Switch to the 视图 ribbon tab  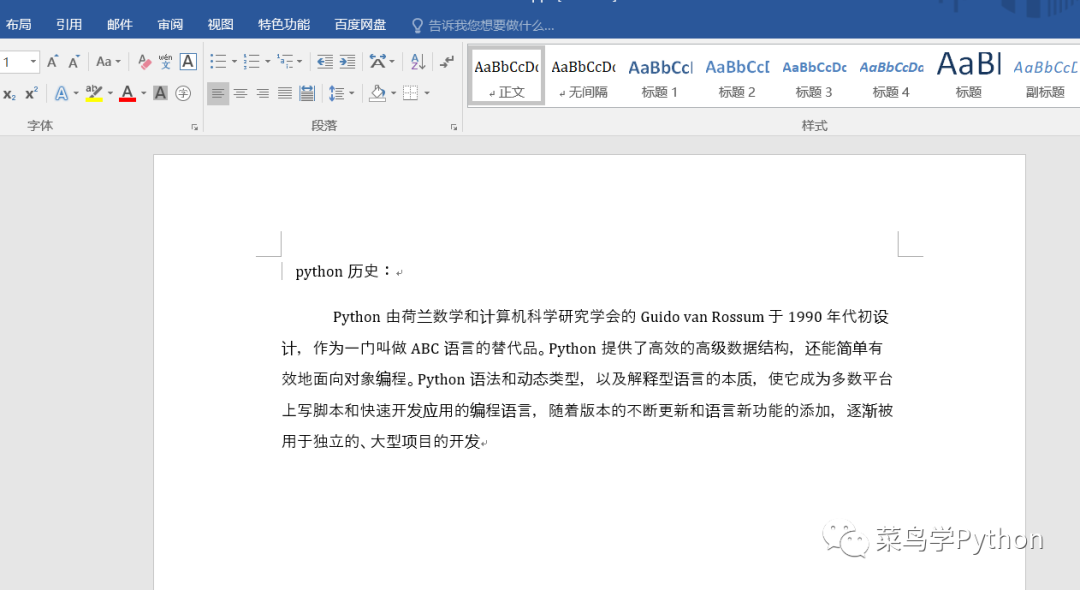click(220, 23)
